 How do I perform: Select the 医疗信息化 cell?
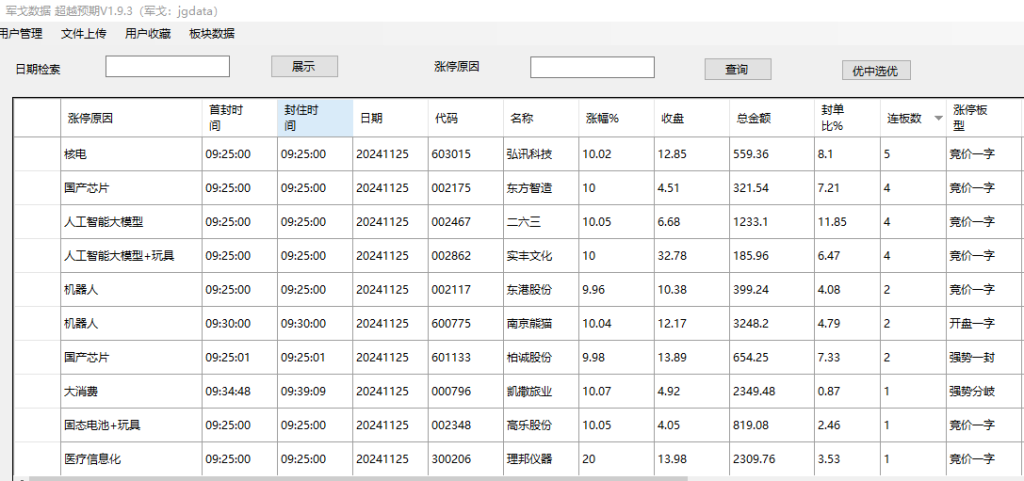pyautogui.click(x=131, y=459)
